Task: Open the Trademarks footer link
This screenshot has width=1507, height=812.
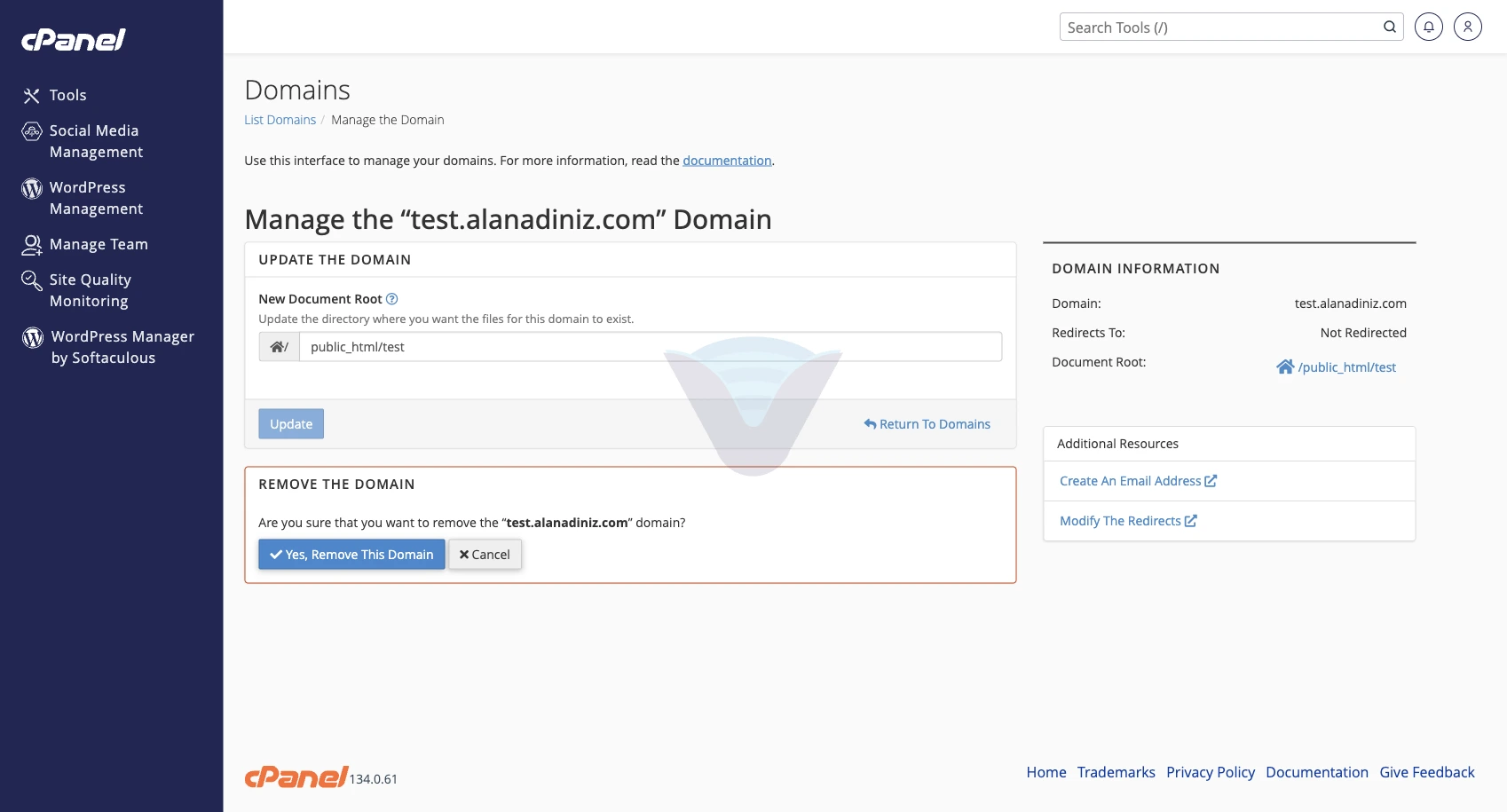Action: [x=1116, y=772]
